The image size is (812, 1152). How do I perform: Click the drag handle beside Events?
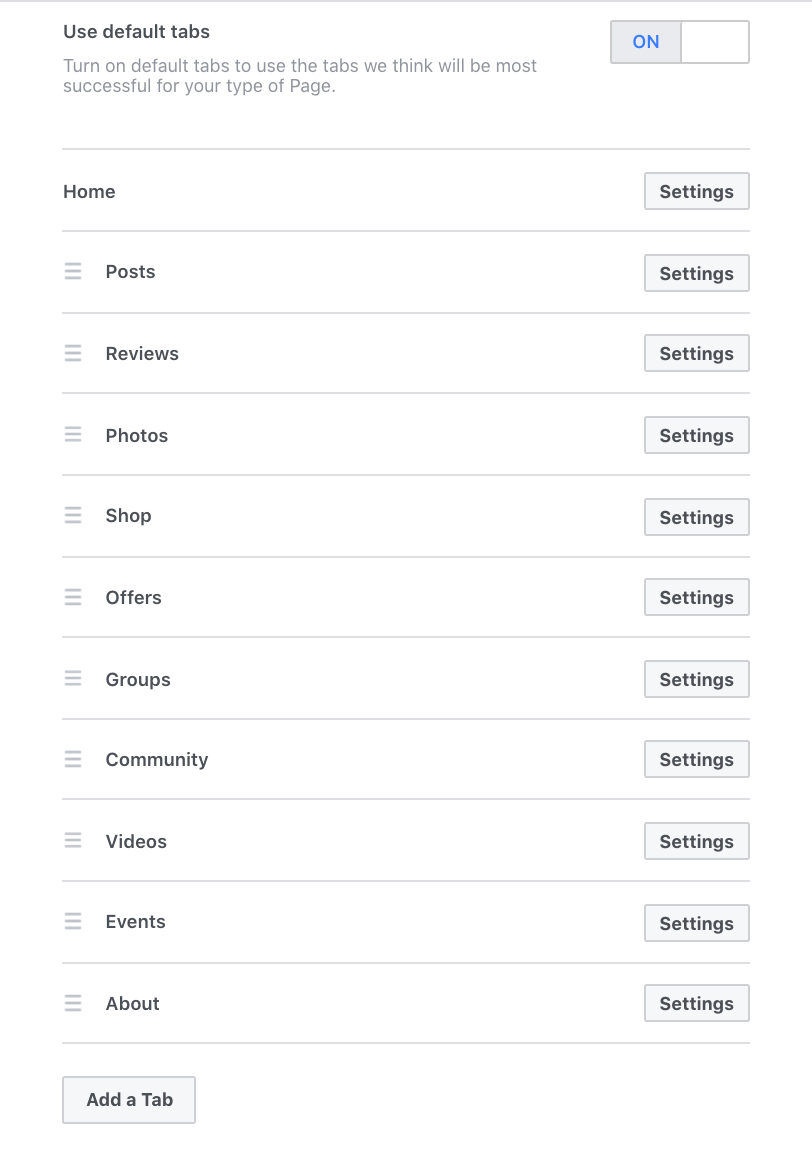(x=73, y=922)
